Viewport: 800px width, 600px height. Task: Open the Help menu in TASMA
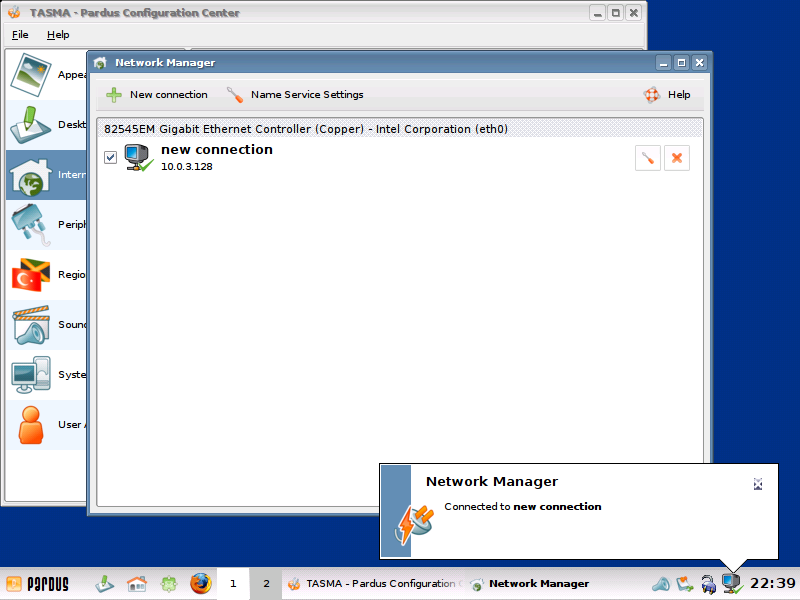tap(58, 35)
